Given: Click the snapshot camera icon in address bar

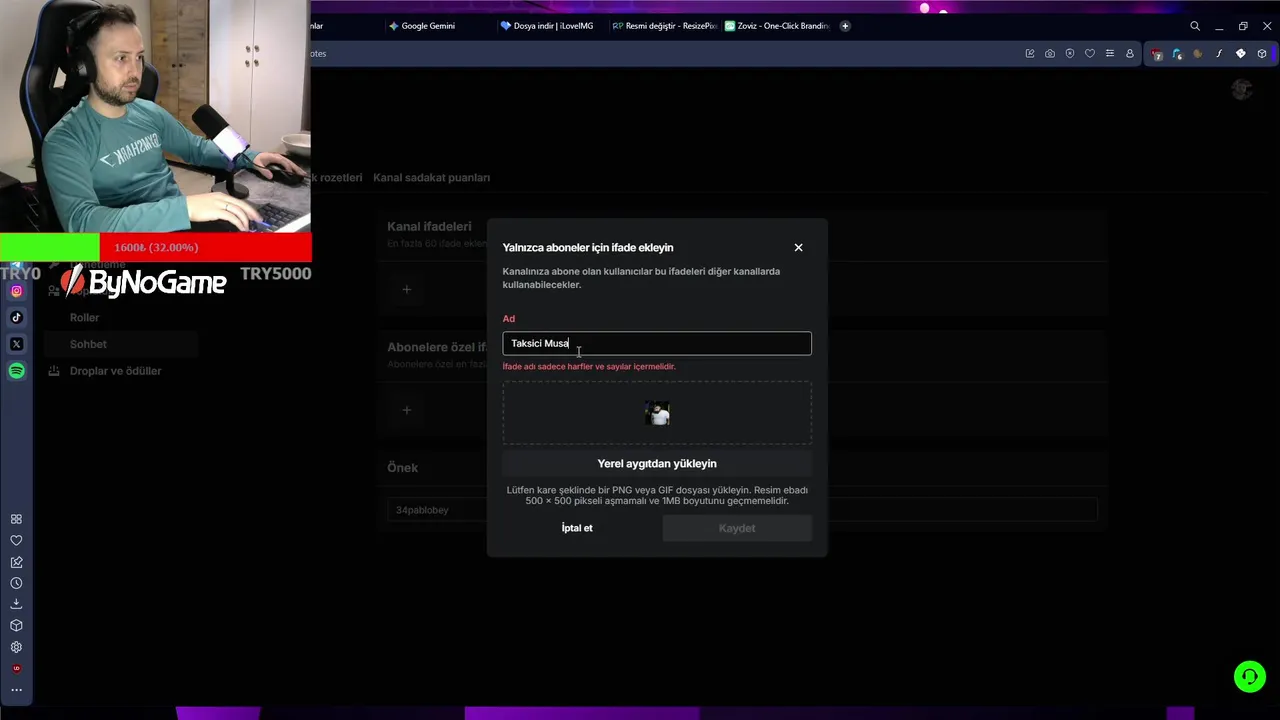Looking at the screenshot, I should point(1050,54).
